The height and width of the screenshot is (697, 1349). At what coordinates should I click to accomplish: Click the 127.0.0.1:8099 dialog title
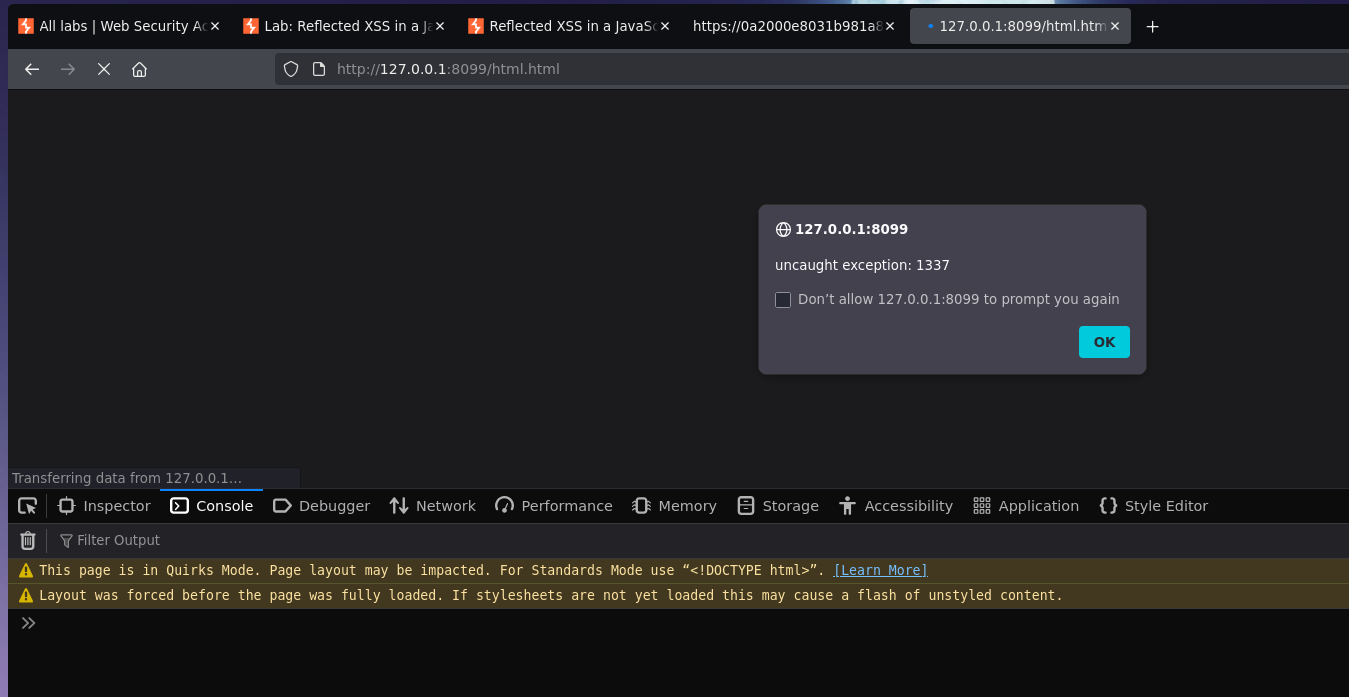tap(851, 229)
